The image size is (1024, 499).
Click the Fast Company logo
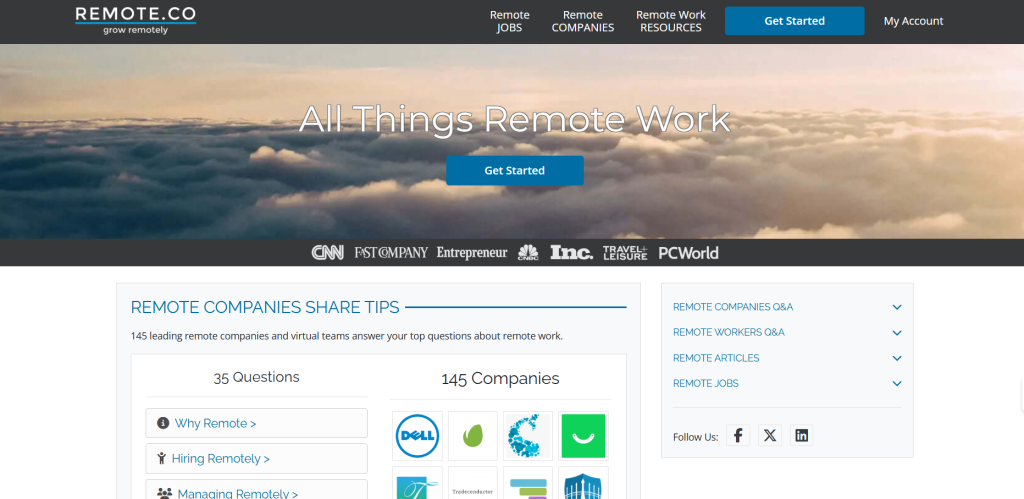391,253
